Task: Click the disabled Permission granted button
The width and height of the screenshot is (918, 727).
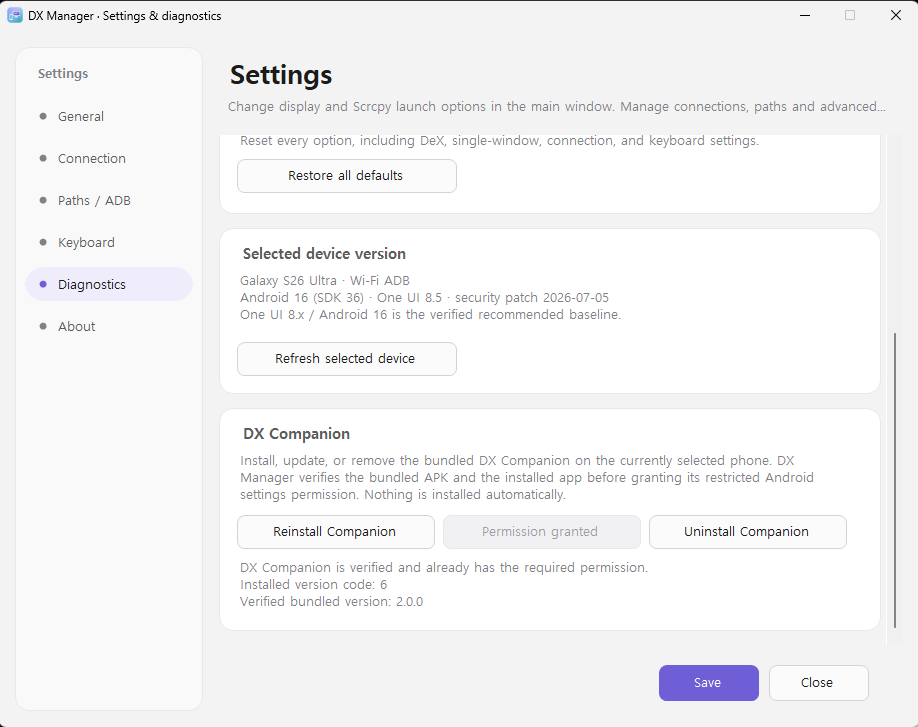Action: click(x=542, y=532)
